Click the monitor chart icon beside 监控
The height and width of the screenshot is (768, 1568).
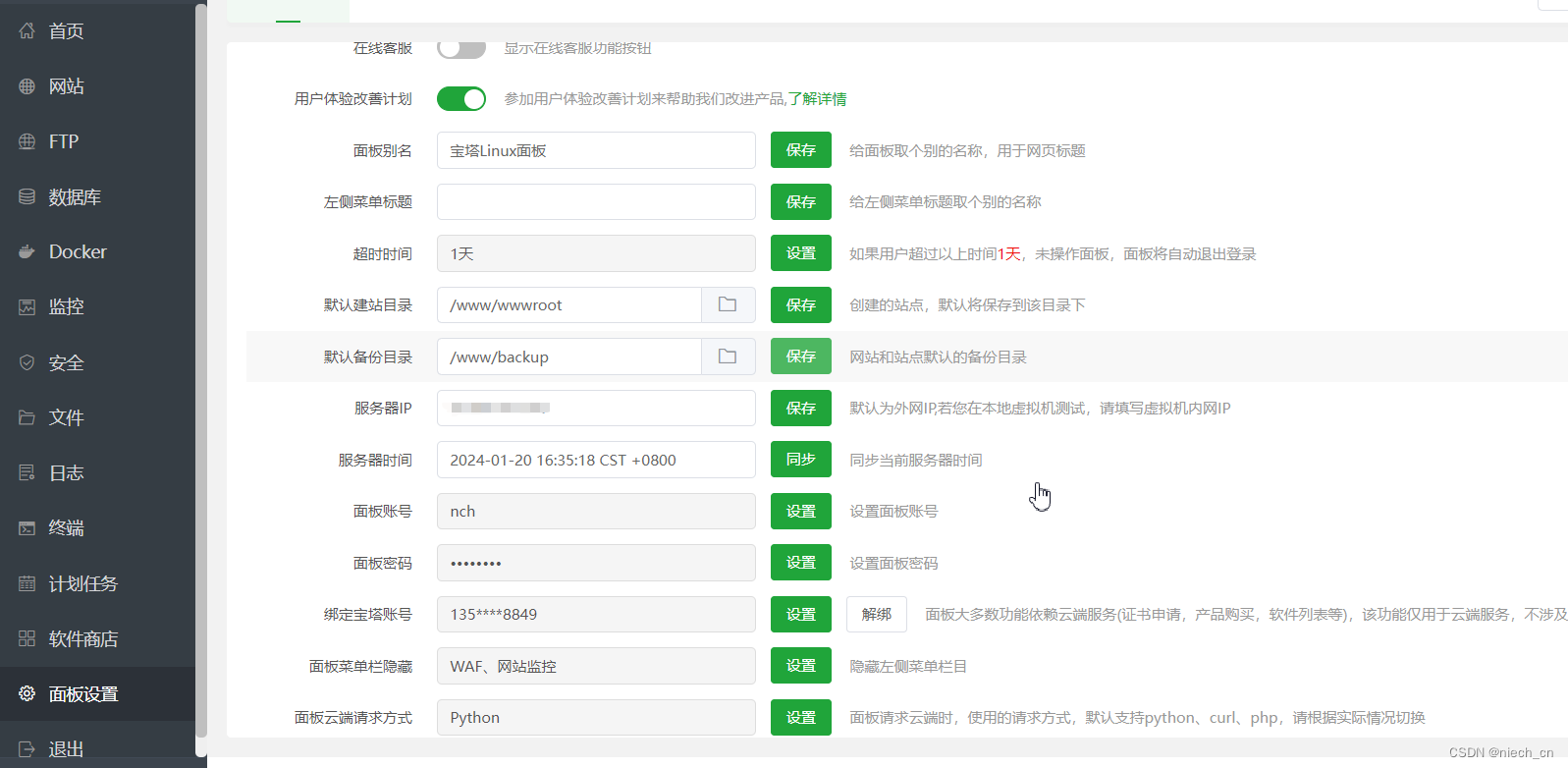pyautogui.click(x=27, y=306)
